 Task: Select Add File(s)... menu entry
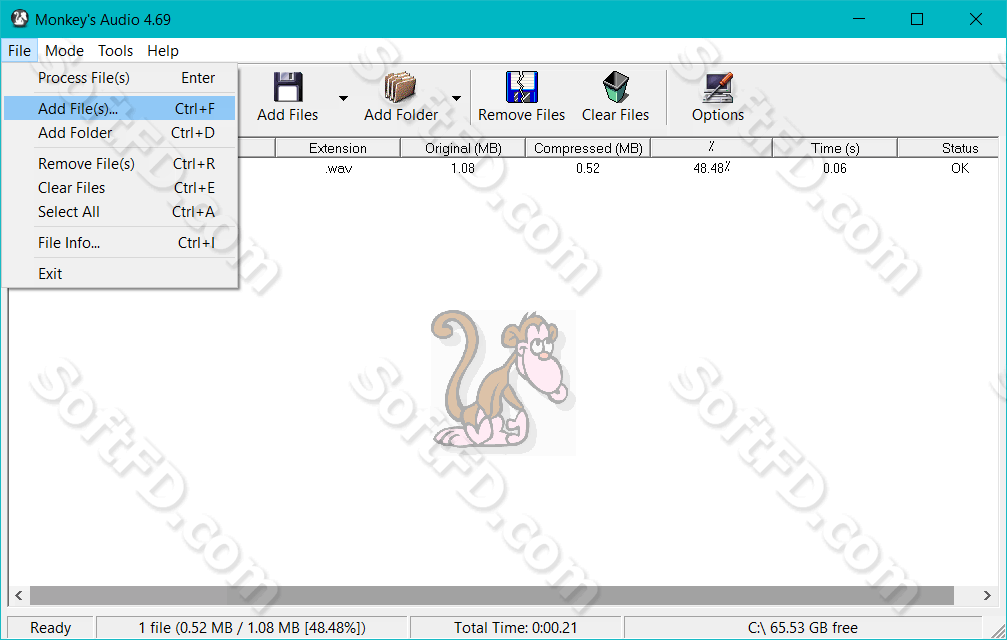coord(120,108)
